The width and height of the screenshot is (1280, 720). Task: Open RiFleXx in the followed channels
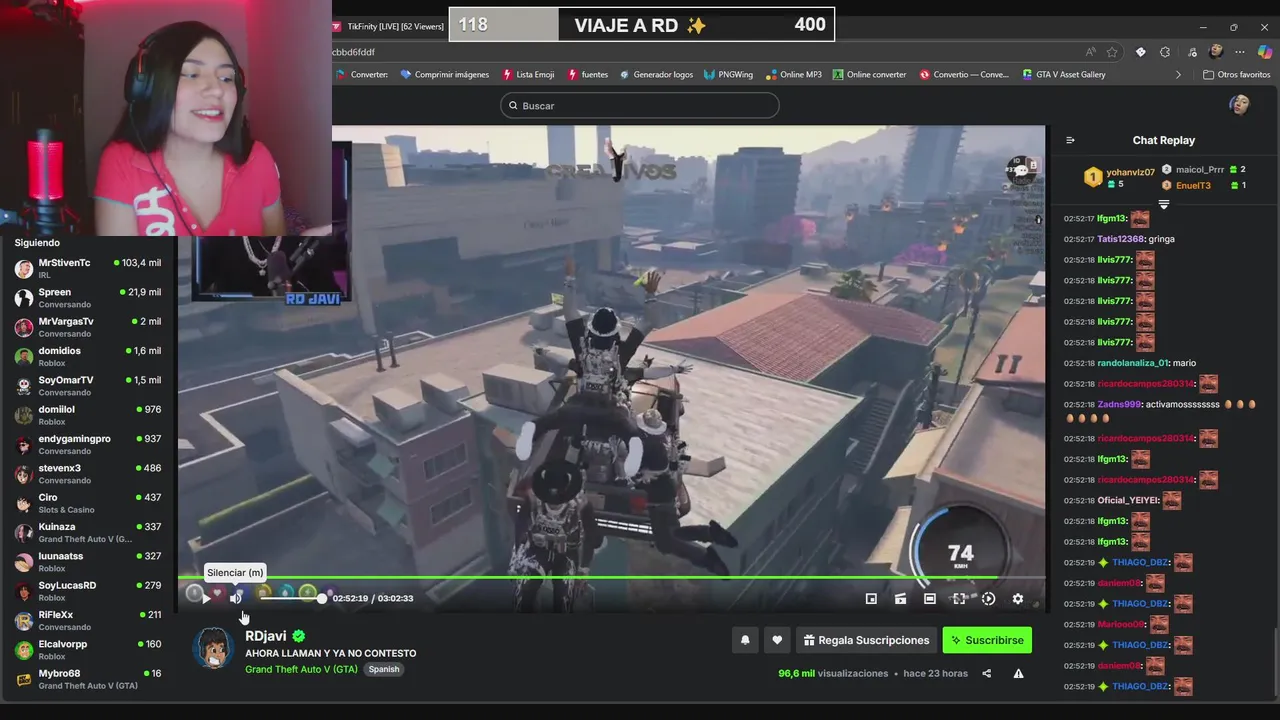(88, 620)
